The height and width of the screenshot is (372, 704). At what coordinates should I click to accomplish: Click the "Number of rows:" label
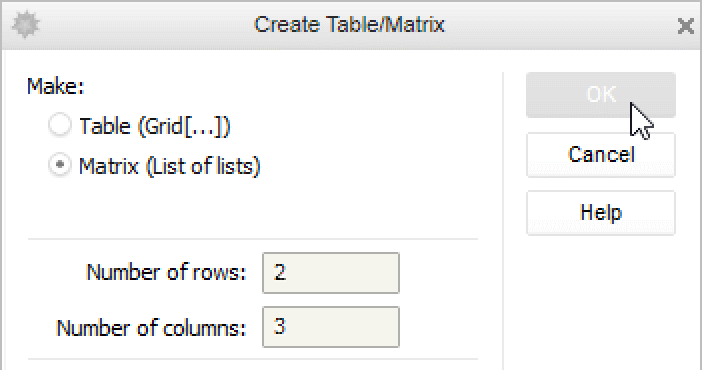tap(166, 272)
